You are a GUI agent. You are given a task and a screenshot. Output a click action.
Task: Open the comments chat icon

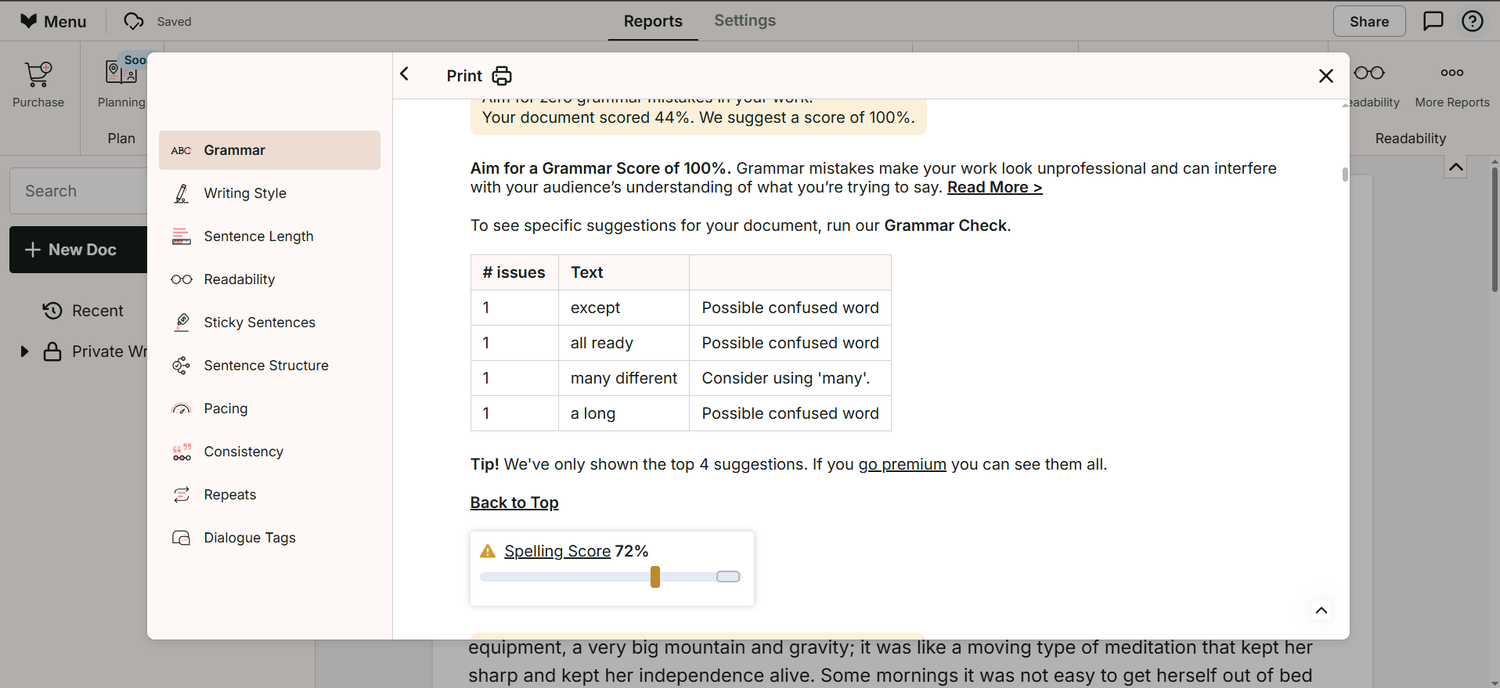(1433, 21)
